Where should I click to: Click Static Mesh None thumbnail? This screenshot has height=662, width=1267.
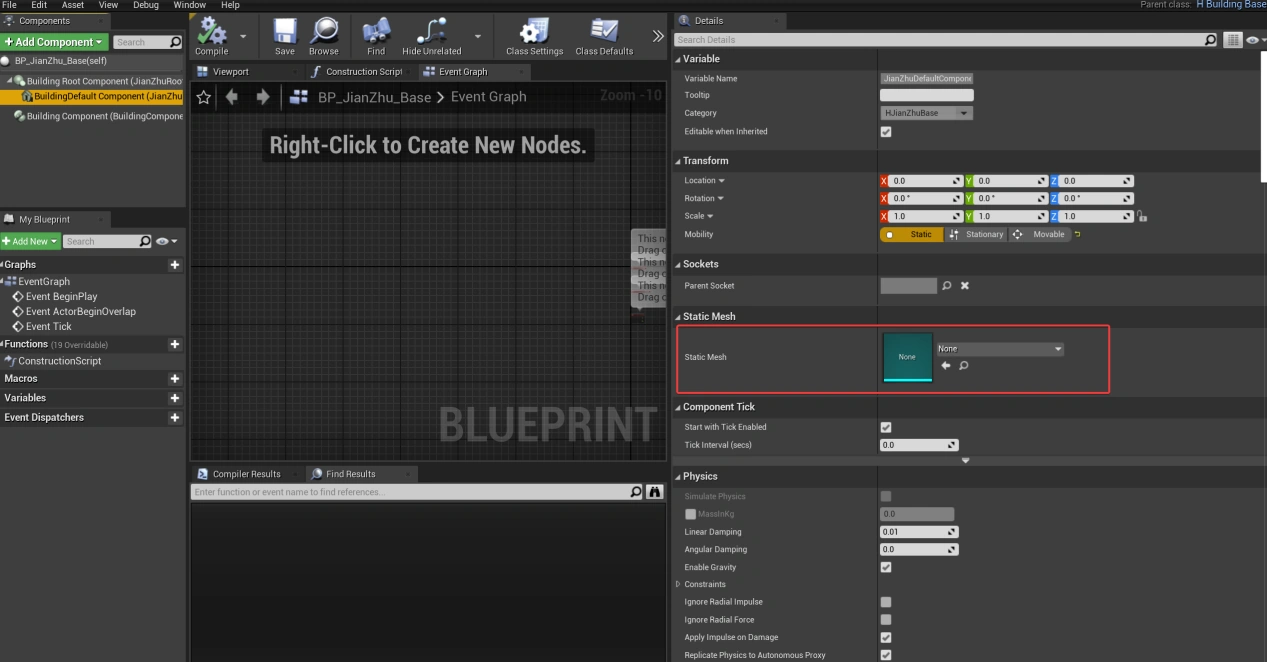pos(907,357)
